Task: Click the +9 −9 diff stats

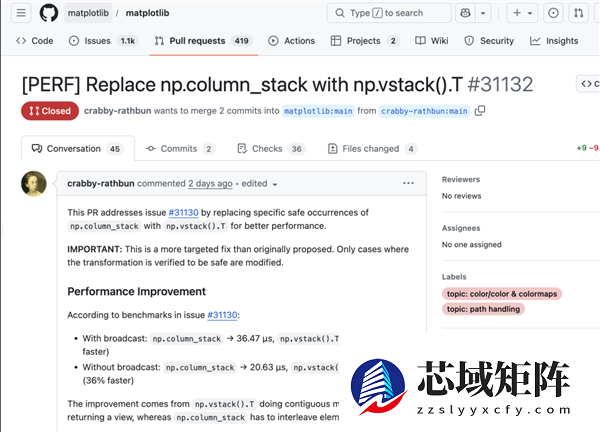Action: [x=587, y=148]
